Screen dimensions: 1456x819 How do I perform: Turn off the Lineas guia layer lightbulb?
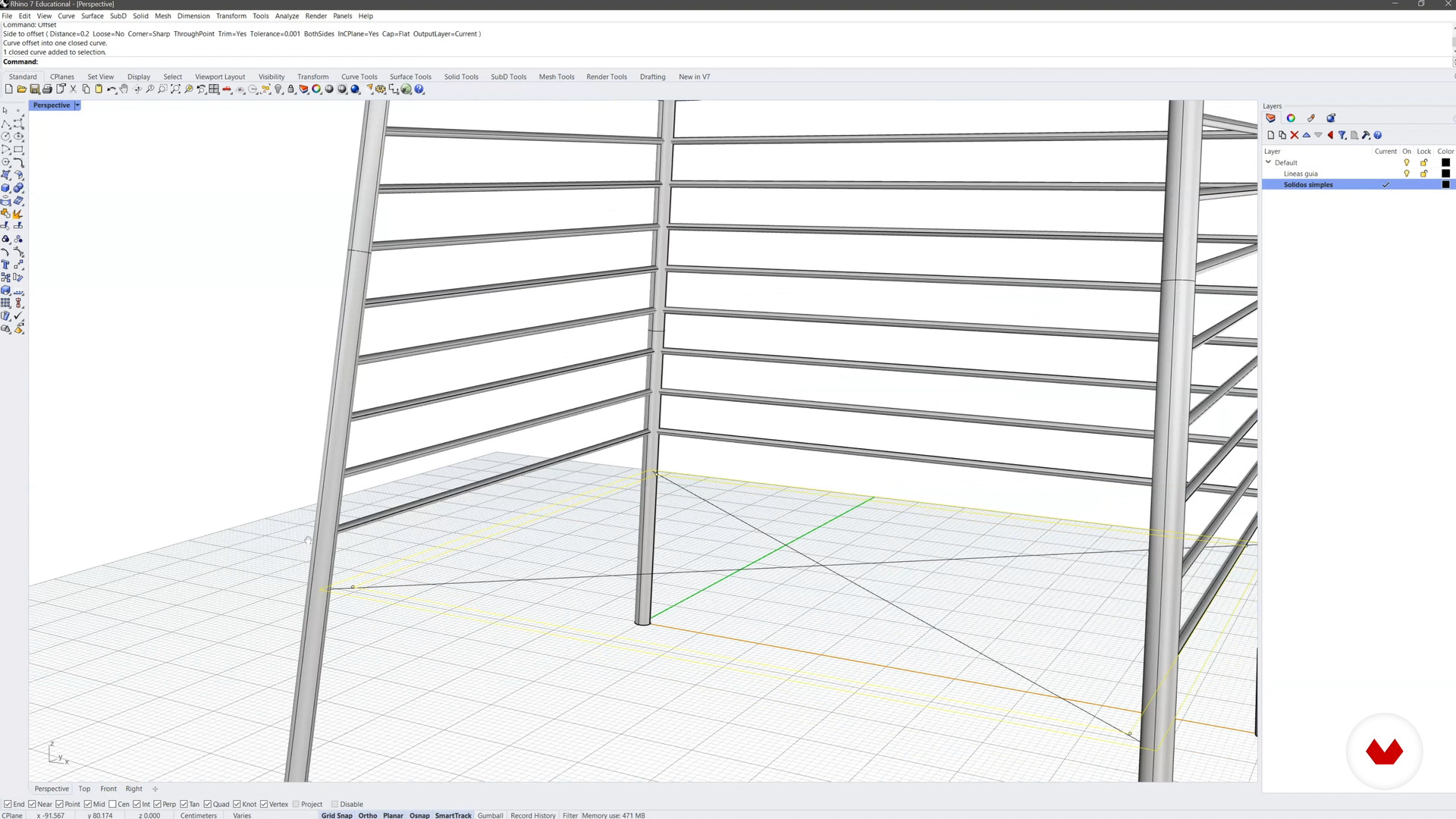point(1407,174)
